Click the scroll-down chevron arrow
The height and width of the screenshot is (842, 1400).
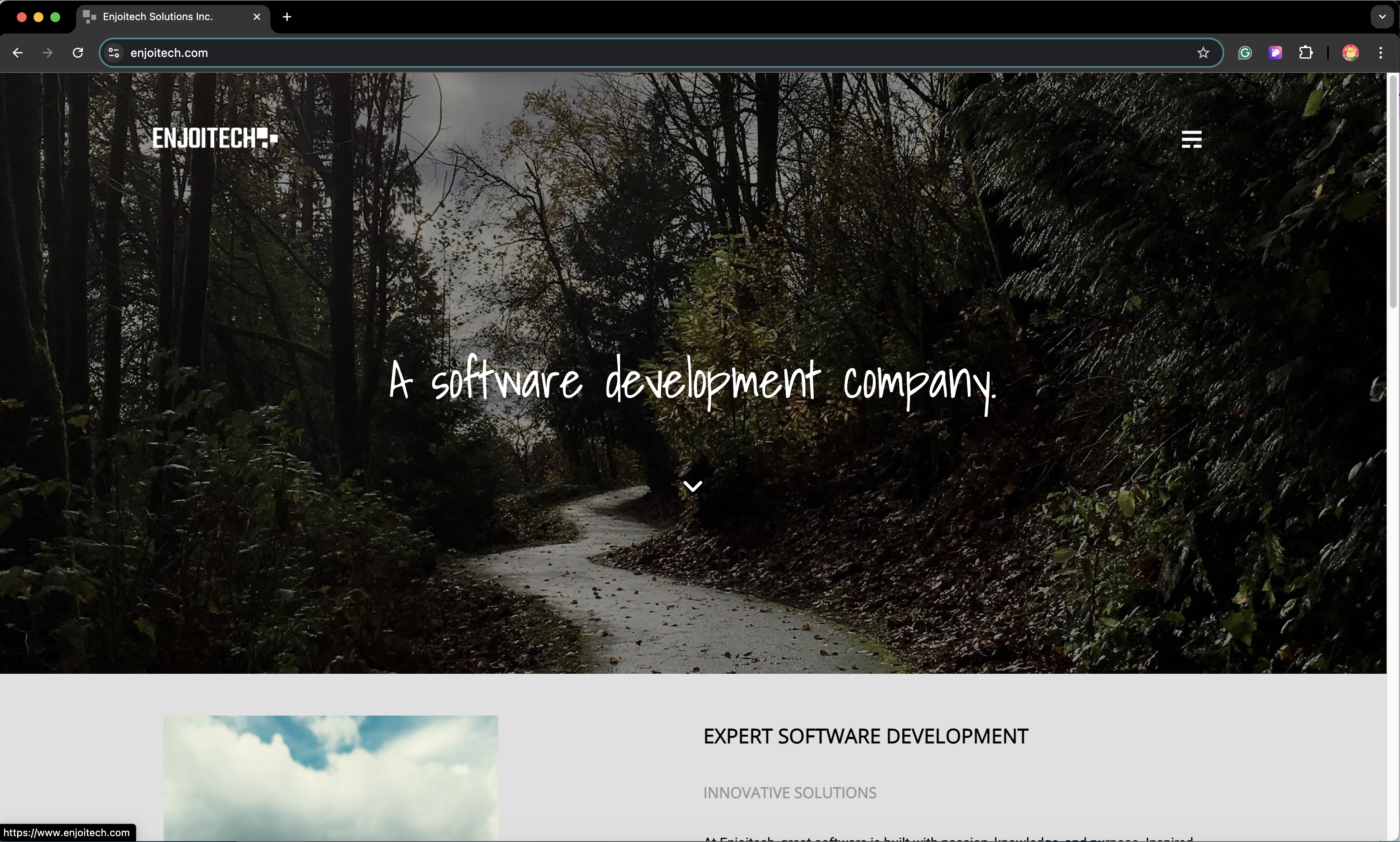pyautogui.click(x=692, y=486)
